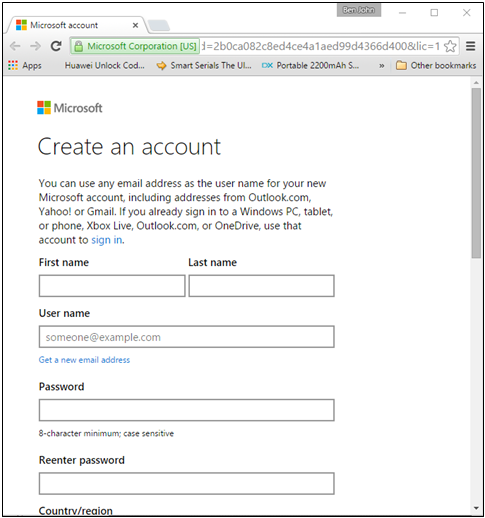Viewport: 485px width, 518px height.
Task: Close the Microsoft account tab
Action: coord(135,25)
